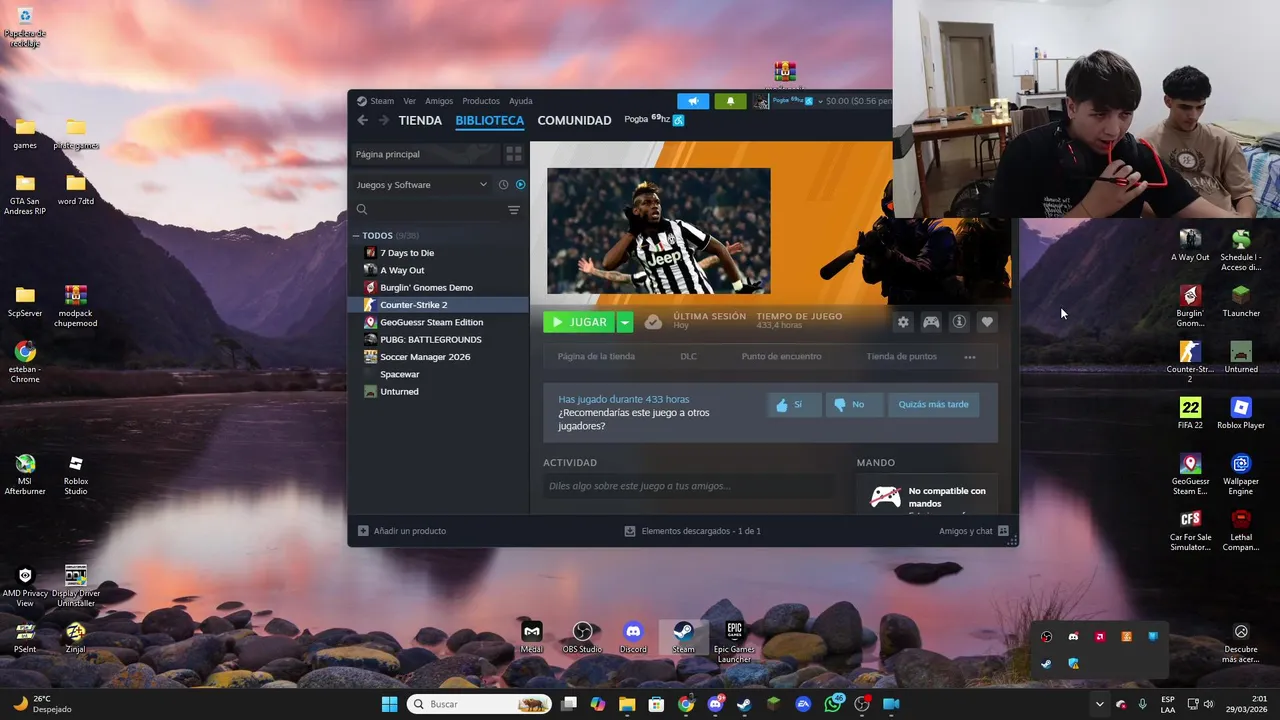Open Página de la tienda link
The height and width of the screenshot is (720, 1280).
click(x=596, y=357)
